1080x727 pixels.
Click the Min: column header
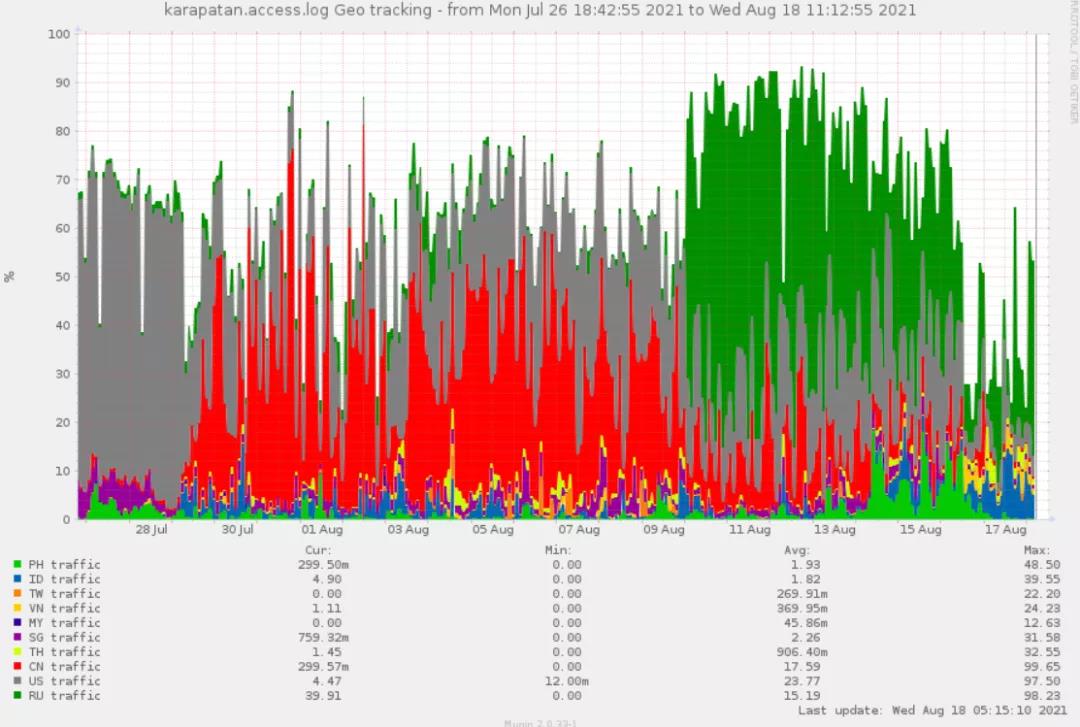coord(556,550)
